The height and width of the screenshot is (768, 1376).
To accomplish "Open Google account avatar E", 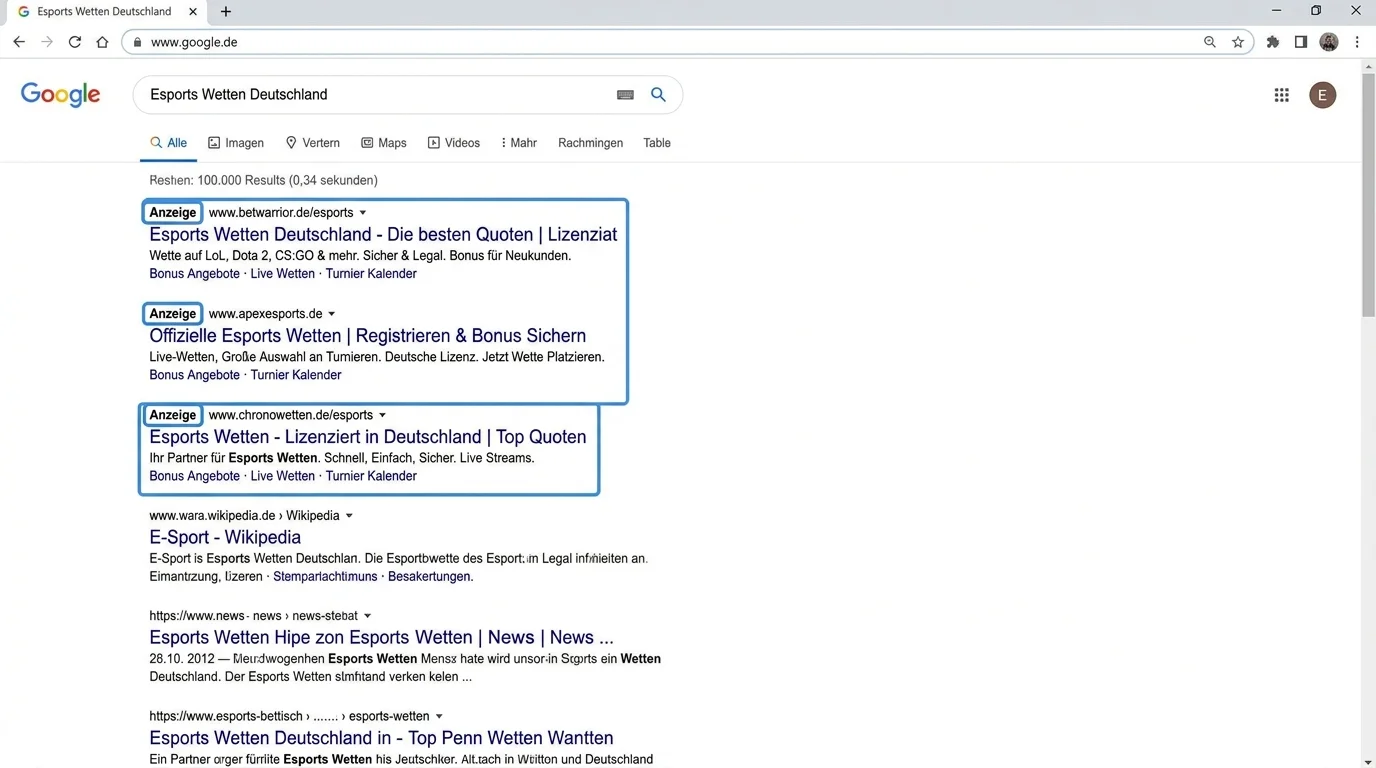I will click(x=1323, y=95).
